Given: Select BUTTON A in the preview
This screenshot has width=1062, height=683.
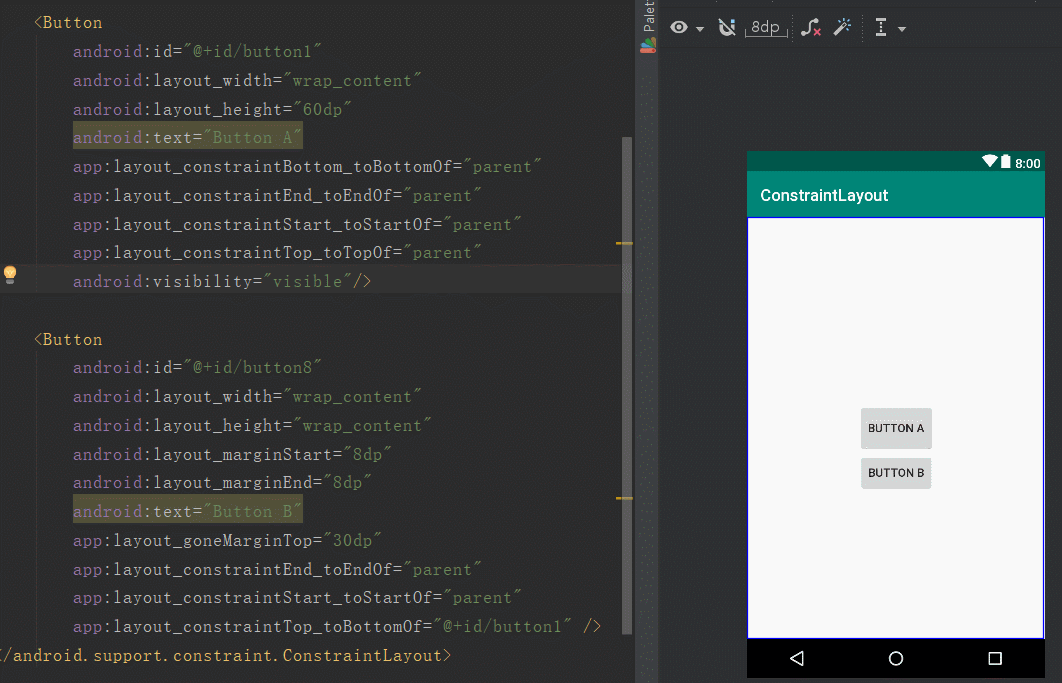Looking at the screenshot, I should 896,428.
